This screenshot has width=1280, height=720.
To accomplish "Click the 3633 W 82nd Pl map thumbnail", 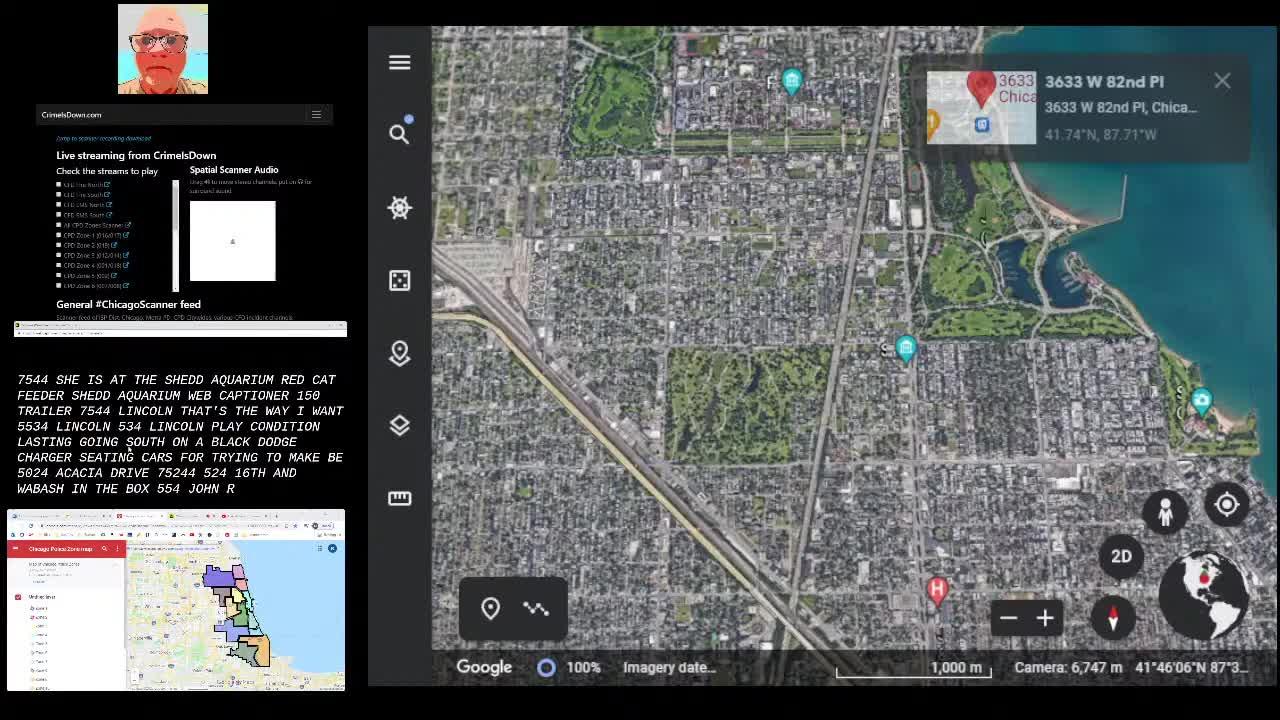I will (981, 107).
